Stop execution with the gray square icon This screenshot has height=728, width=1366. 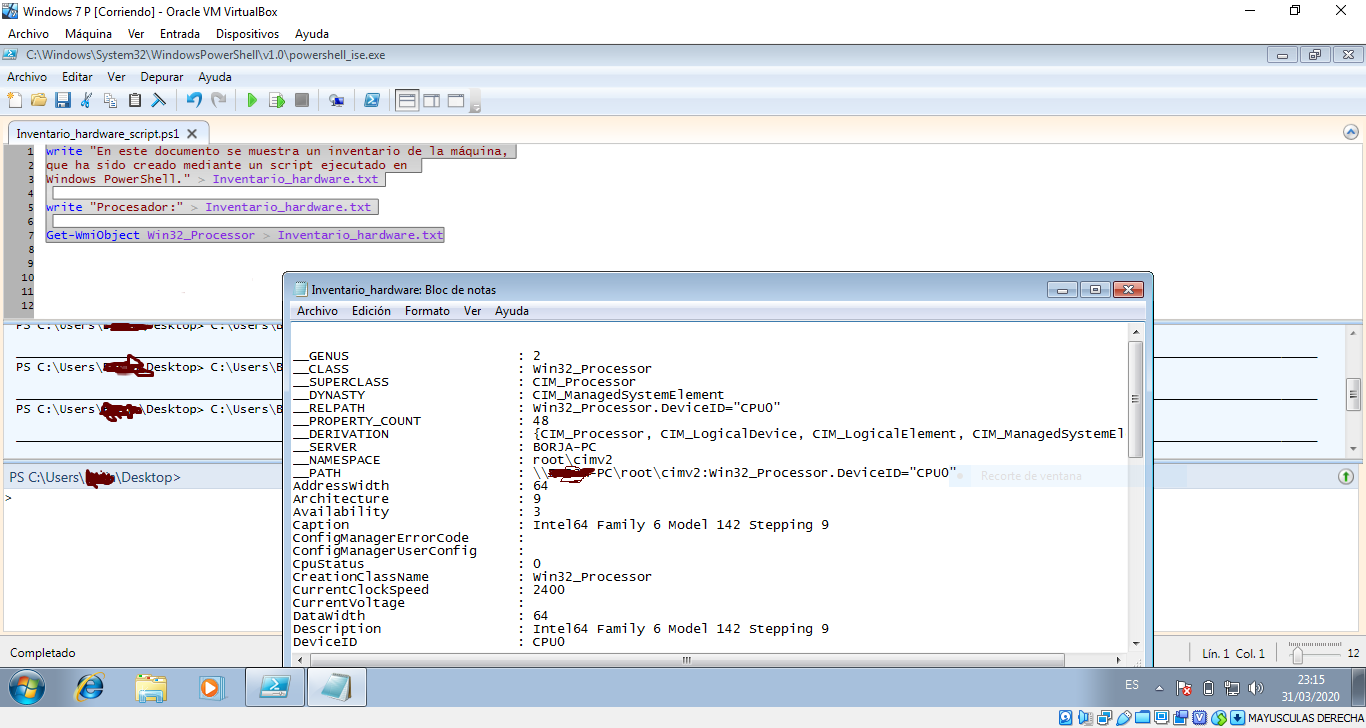[301, 100]
